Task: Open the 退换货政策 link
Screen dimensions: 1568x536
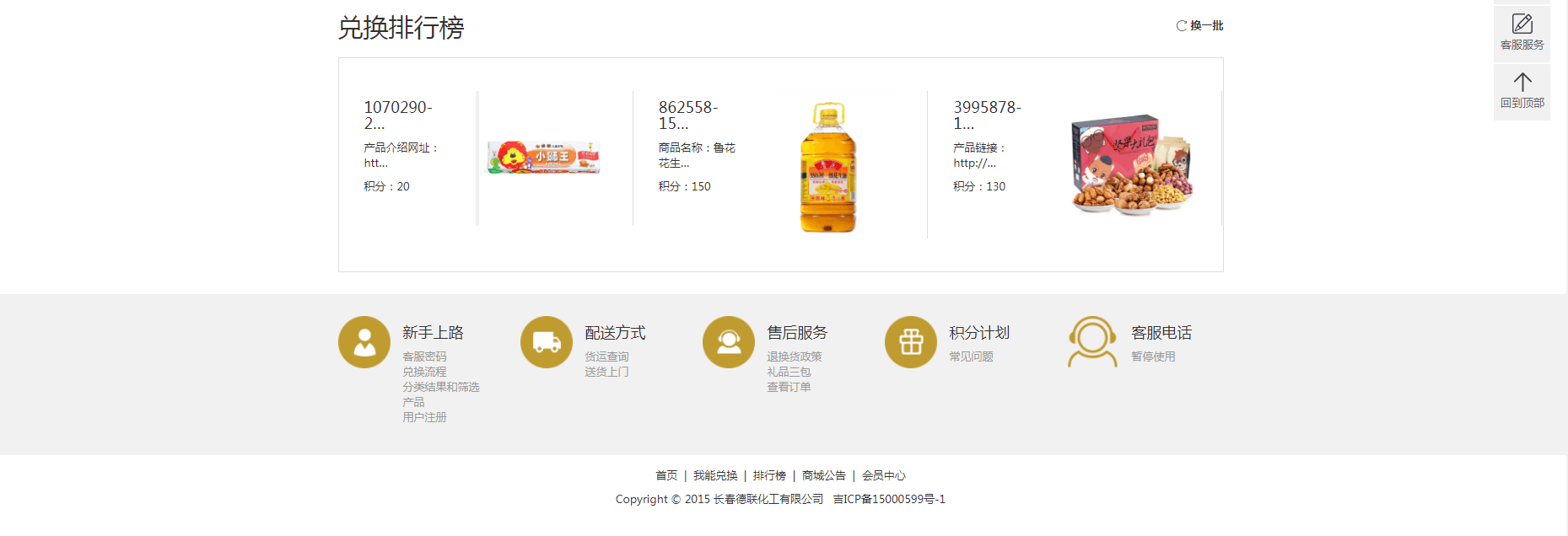Action: (794, 356)
